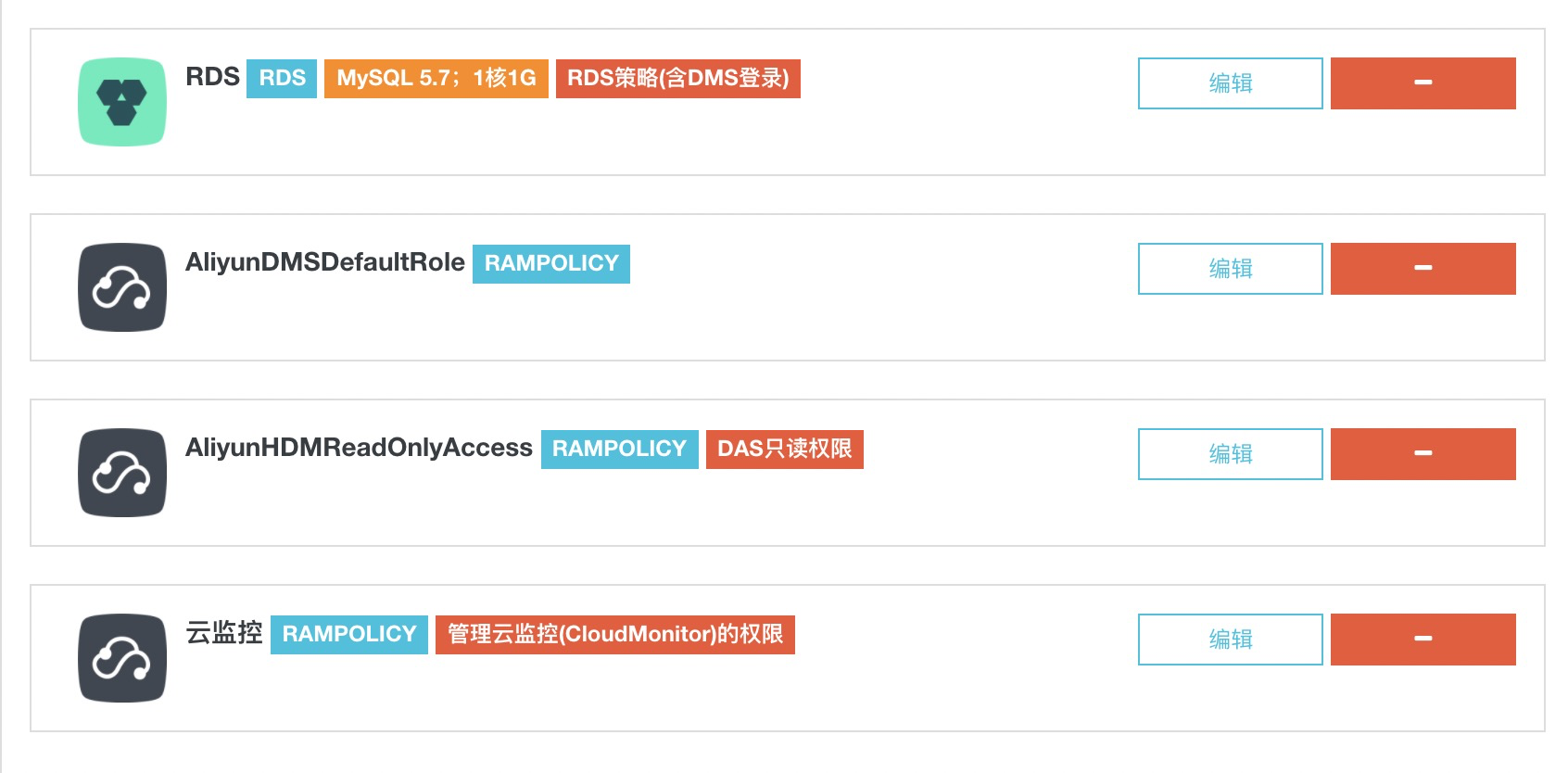The width and height of the screenshot is (1568, 773).
Task: Select the 管理云监控(CloudMonitor)的权限 tag
Action: (614, 634)
